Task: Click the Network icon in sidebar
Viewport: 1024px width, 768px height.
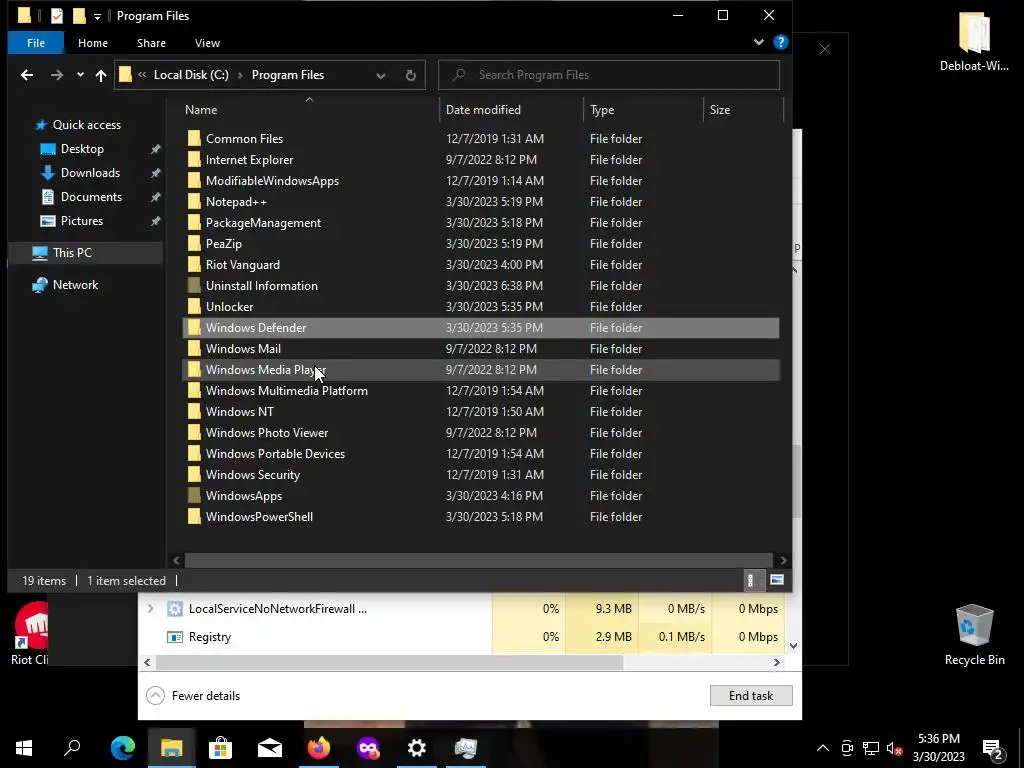Action: point(40,285)
